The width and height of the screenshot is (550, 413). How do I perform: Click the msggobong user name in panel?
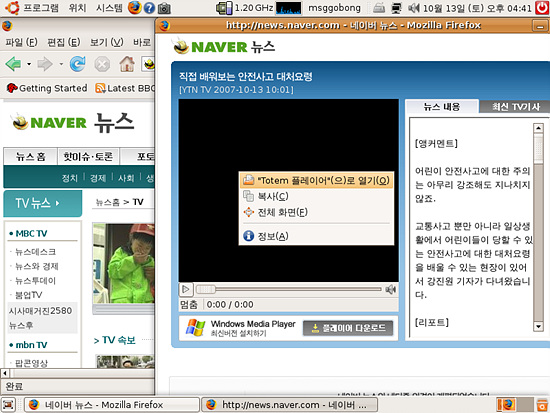[x=334, y=8]
